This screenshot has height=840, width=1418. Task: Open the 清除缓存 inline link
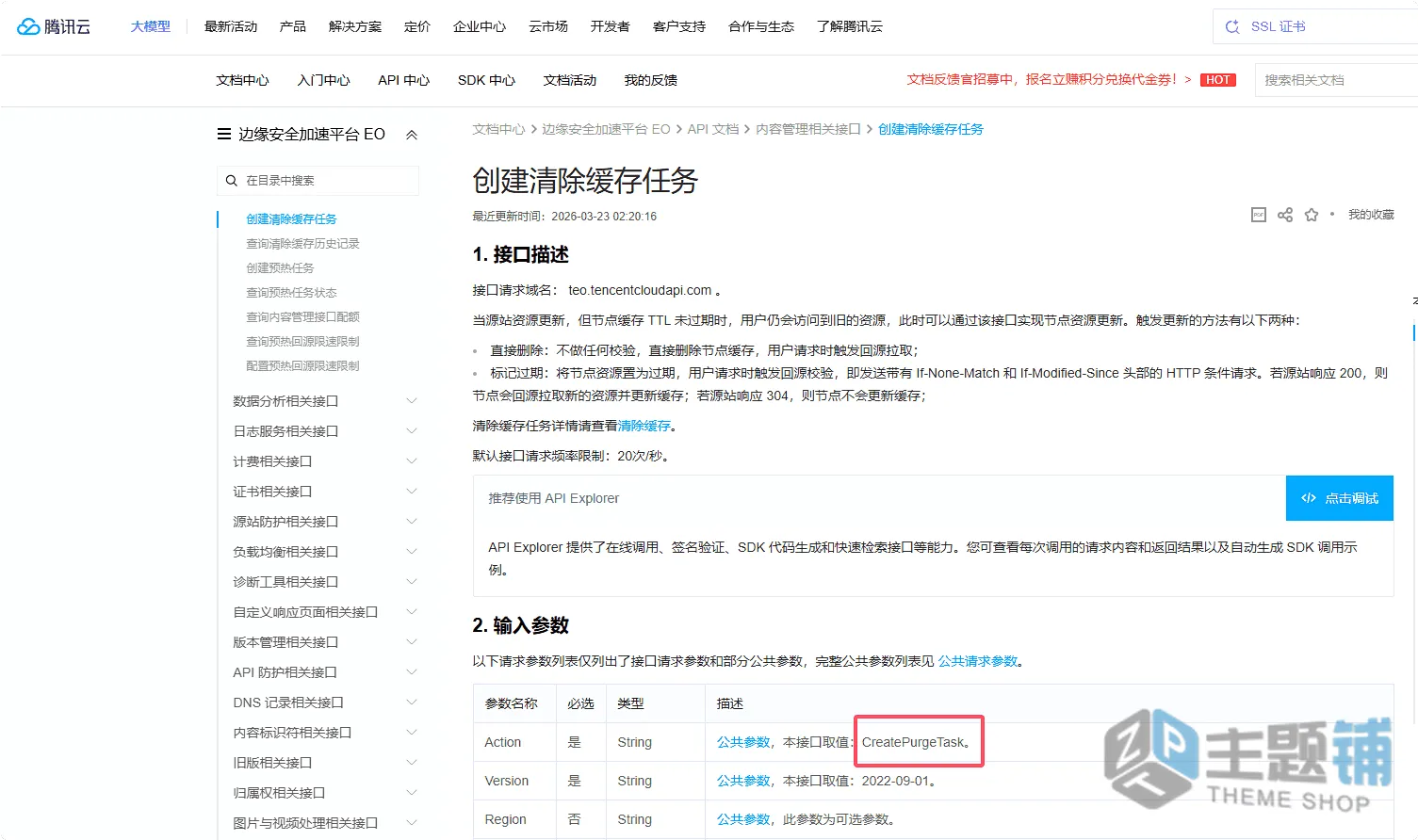pyautogui.click(x=644, y=426)
